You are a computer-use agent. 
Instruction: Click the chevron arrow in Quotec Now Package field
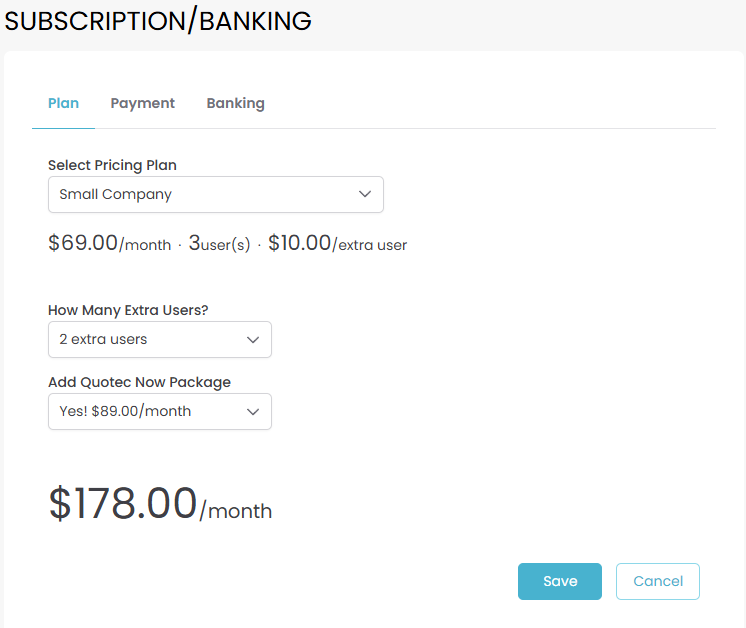click(x=253, y=411)
